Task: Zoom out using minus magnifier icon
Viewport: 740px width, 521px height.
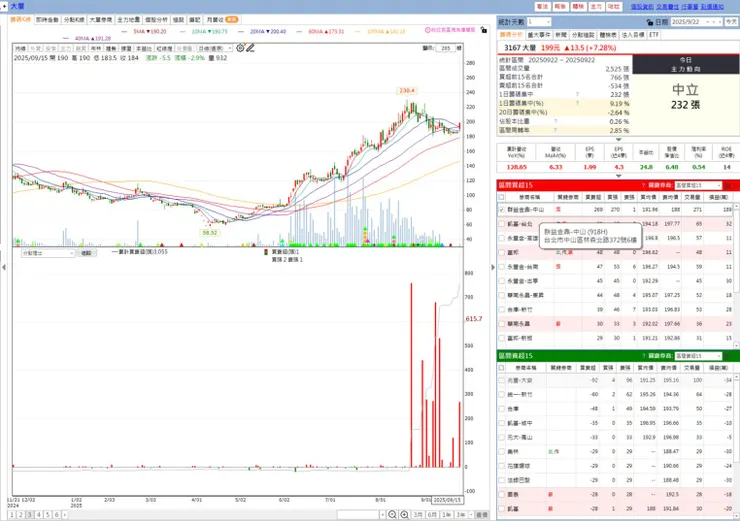Action: point(392,514)
